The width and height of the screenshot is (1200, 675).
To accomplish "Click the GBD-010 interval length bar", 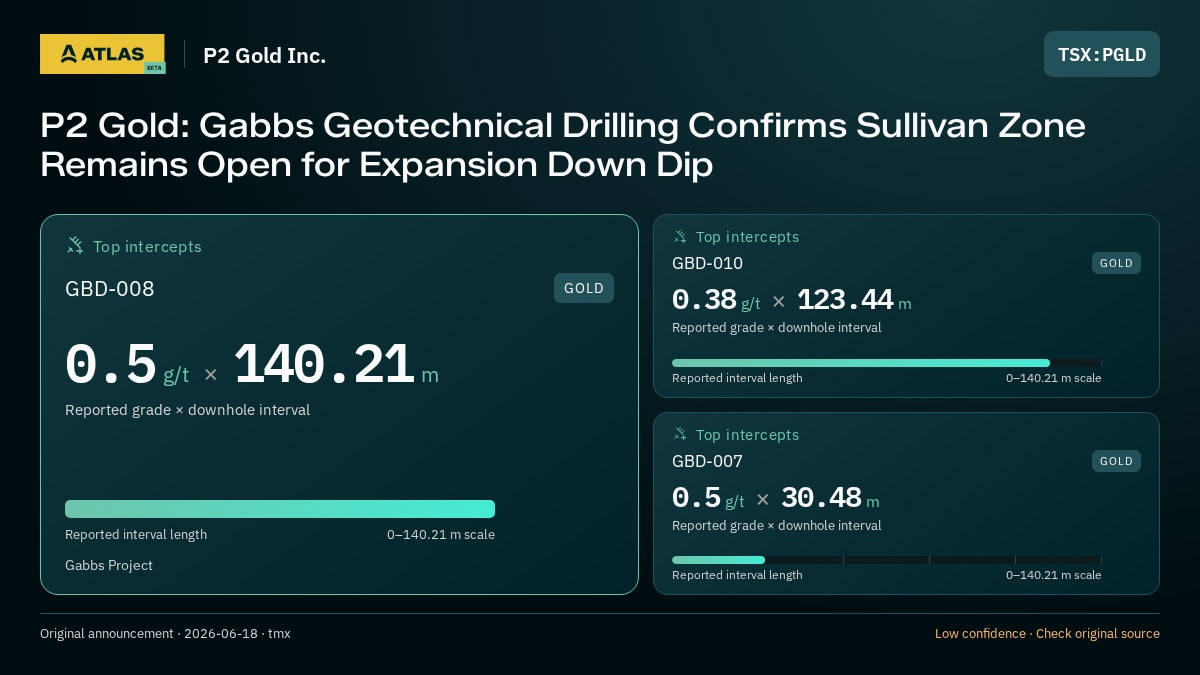I will click(886, 363).
